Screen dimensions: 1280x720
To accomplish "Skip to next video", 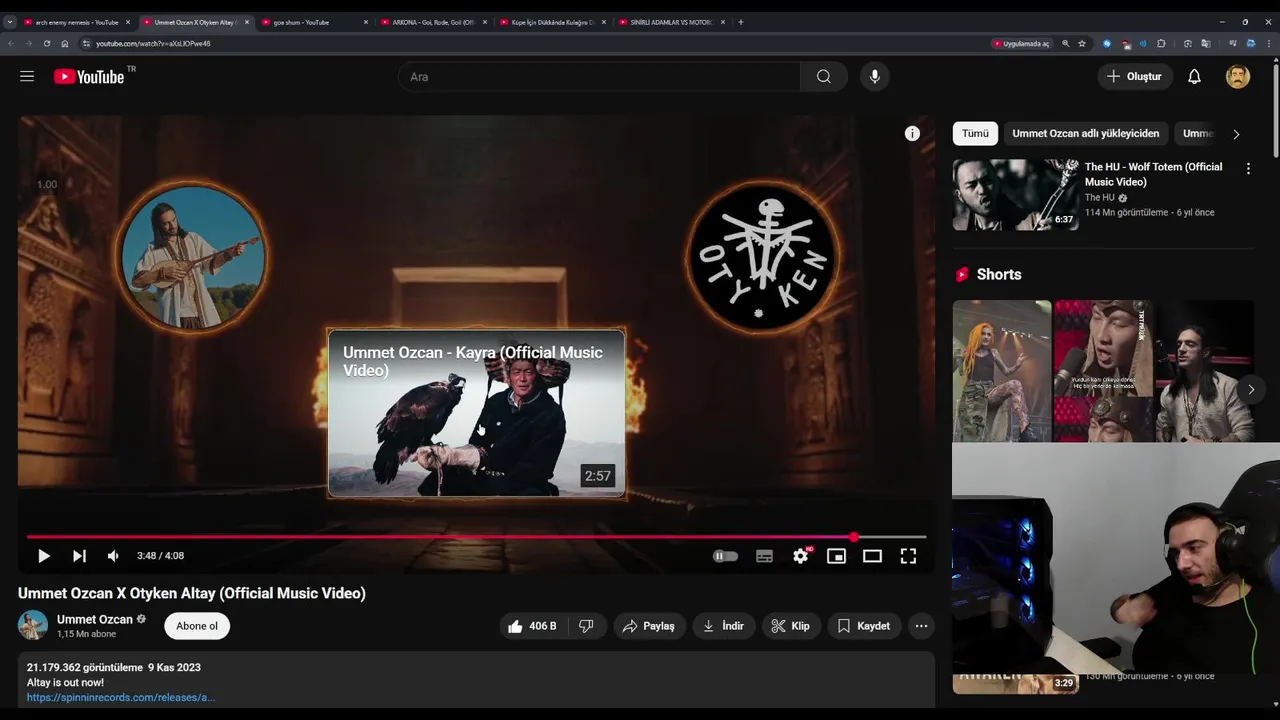I will pyautogui.click(x=79, y=556).
